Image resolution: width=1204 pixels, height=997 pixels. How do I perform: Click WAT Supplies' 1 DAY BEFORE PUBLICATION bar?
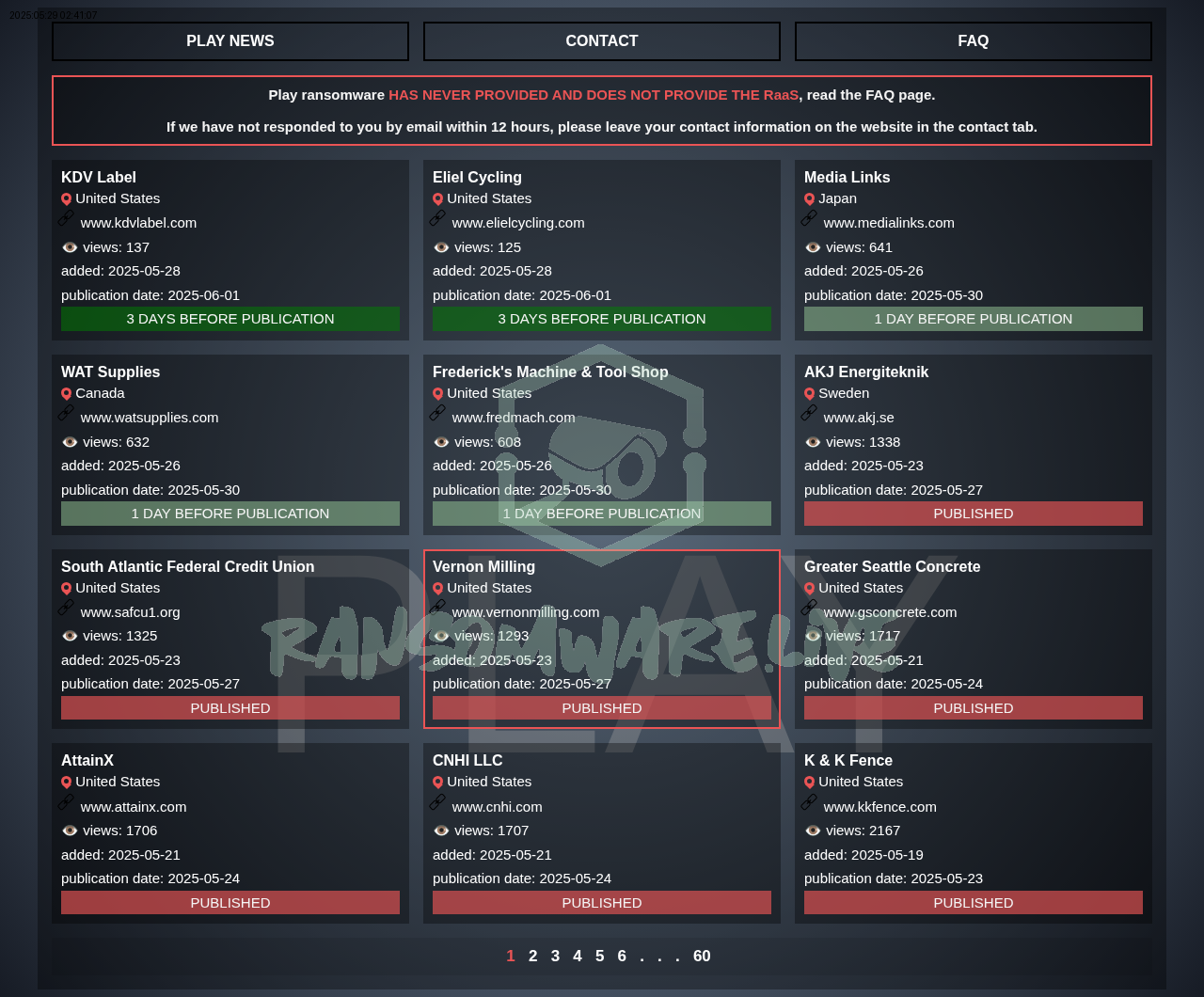coord(230,514)
